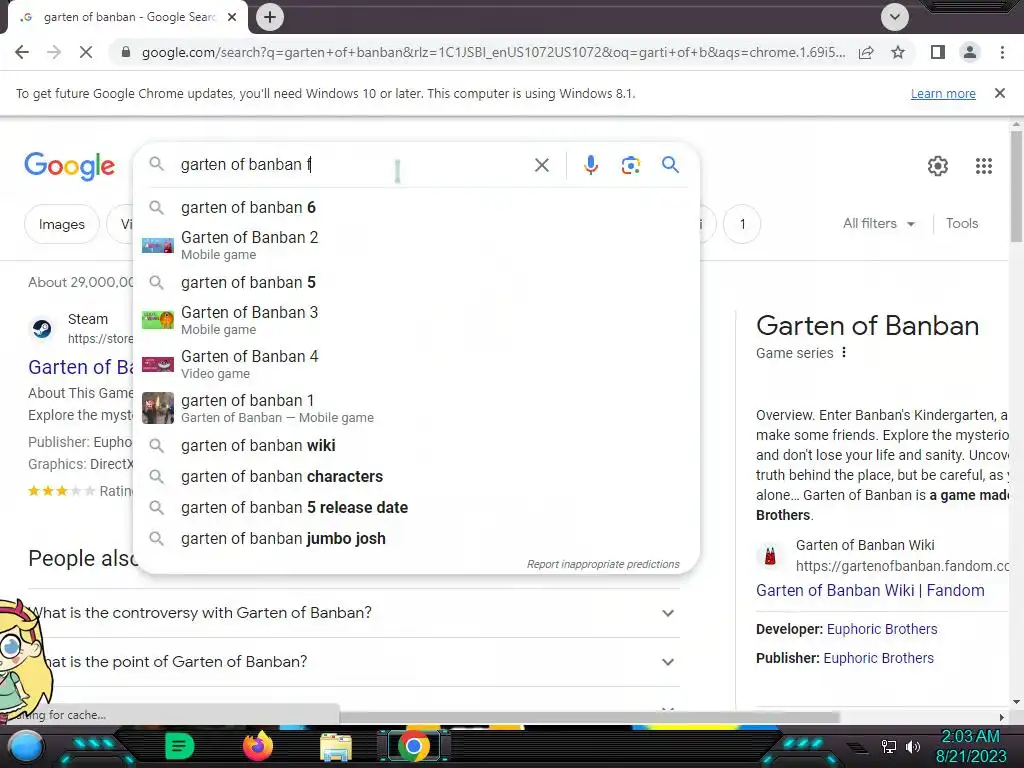Open the Chrome profile avatar
1024x768 pixels.
[x=970, y=52]
